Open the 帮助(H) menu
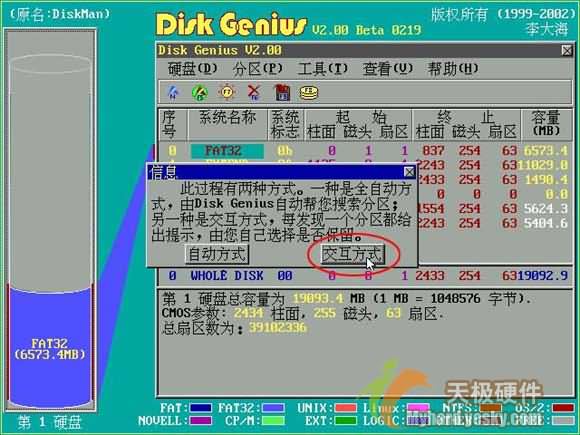 pyautogui.click(x=453, y=69)
